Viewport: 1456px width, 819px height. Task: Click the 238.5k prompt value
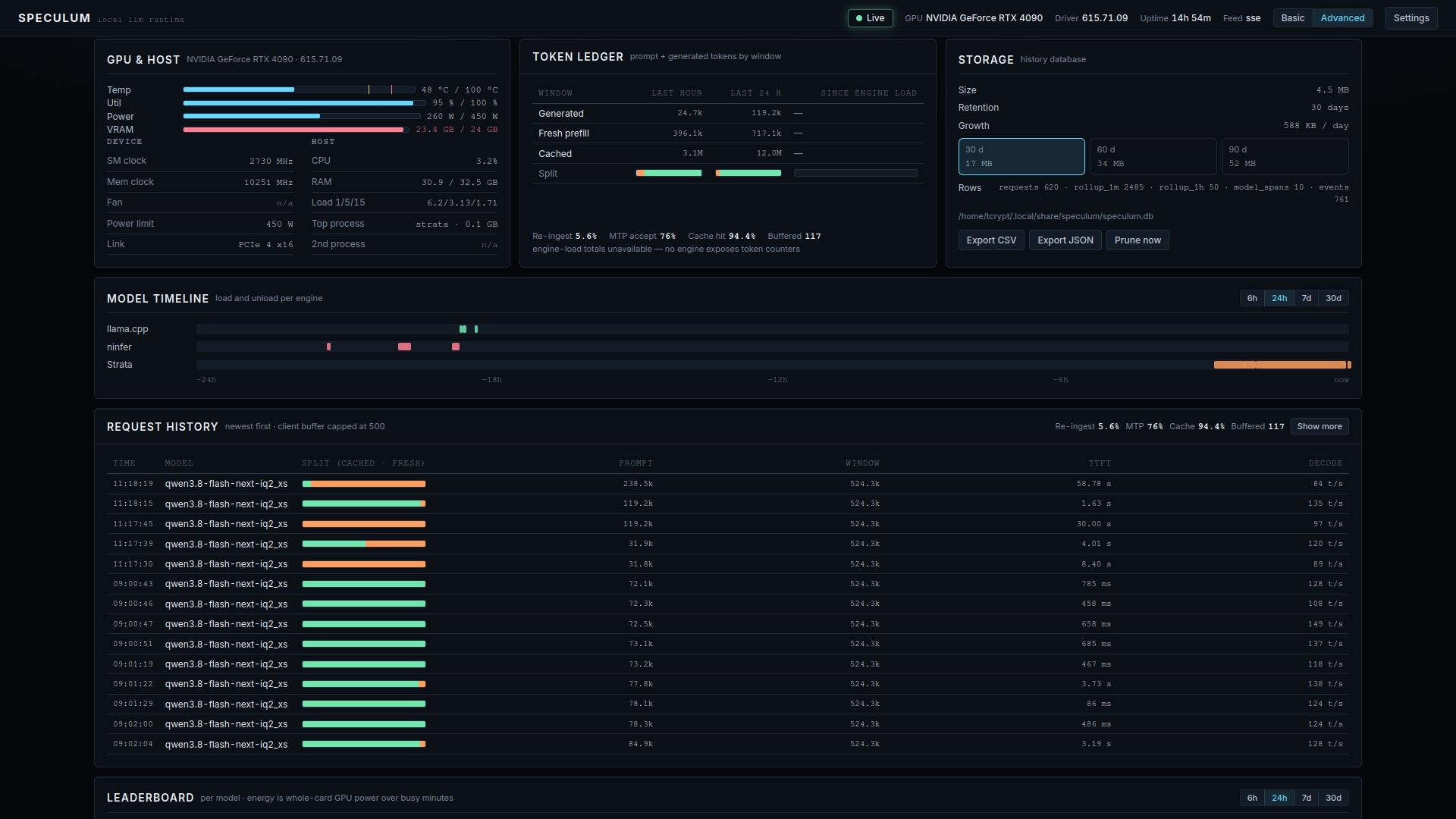click(638, 484)
